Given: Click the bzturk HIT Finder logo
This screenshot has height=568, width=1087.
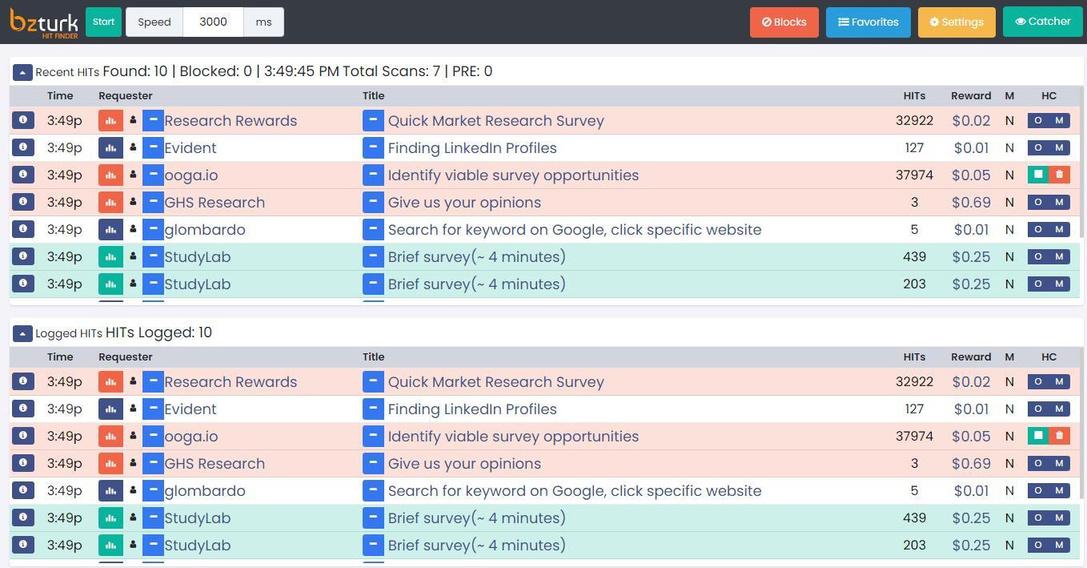Looking at the screenshot, I should click(x=44, y=22).
